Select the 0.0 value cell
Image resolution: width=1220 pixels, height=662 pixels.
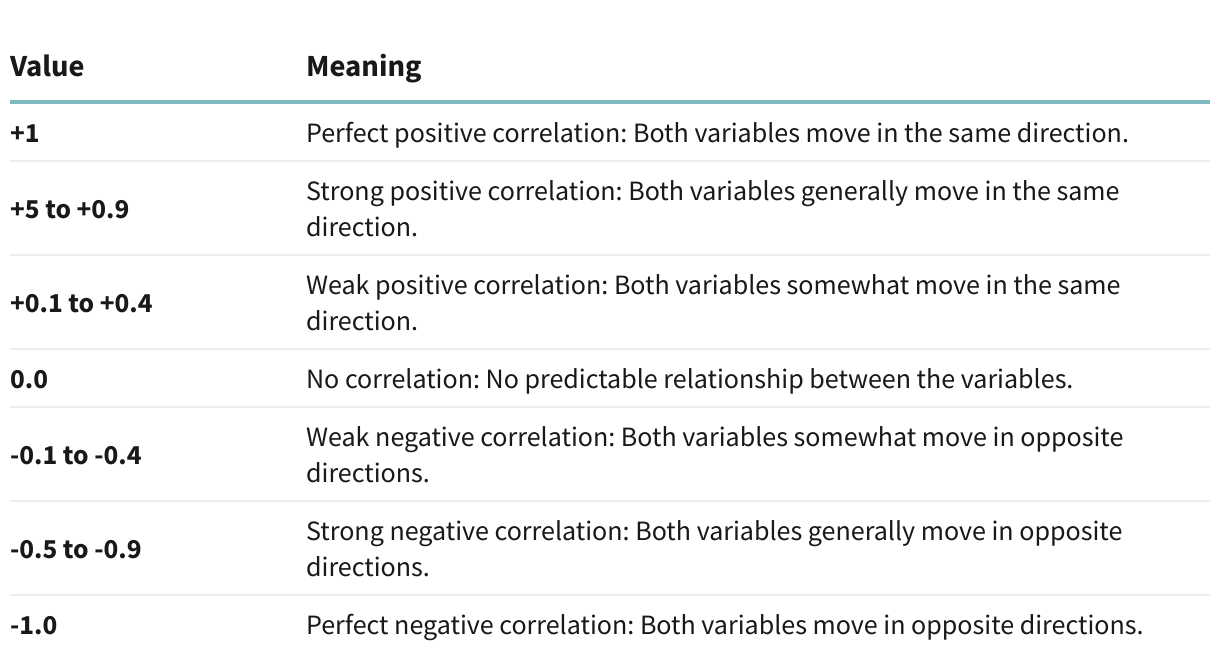(29, 380)
